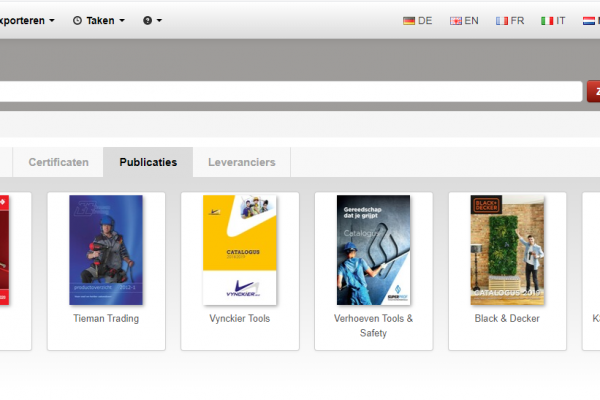Image resolution: width=600 pixels, height=400 pixels.
Task: Click the clock icon beside Taken
Action: 78,20
